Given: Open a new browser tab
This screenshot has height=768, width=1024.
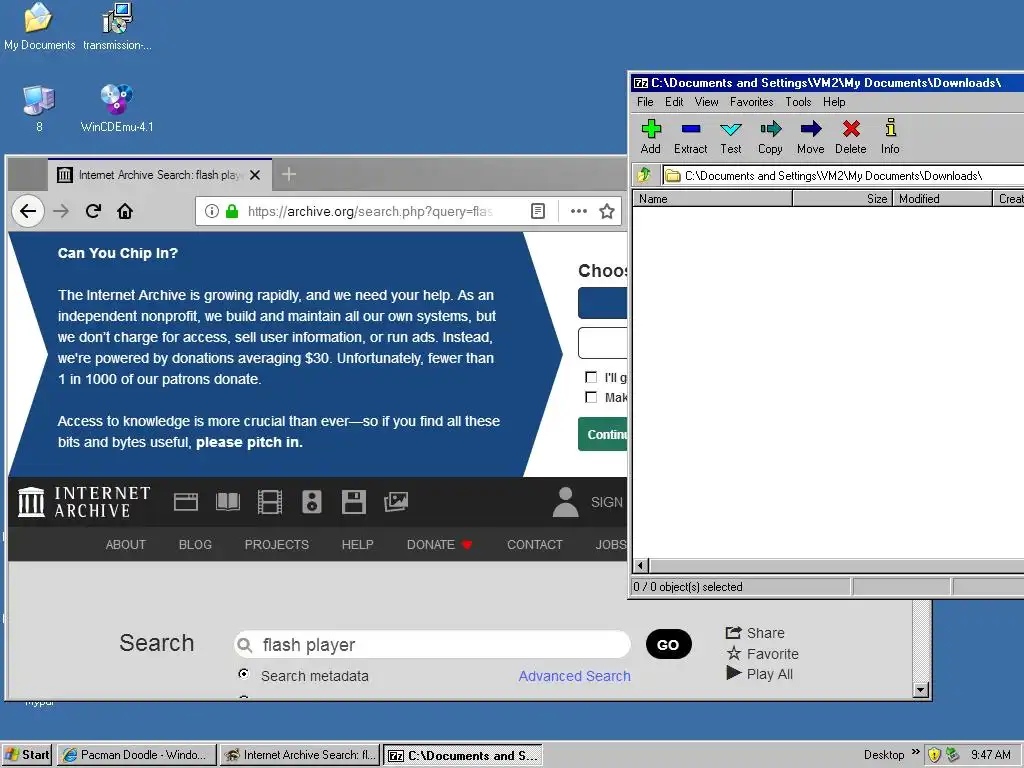Looking at the screenshot, I should point(289,174).
